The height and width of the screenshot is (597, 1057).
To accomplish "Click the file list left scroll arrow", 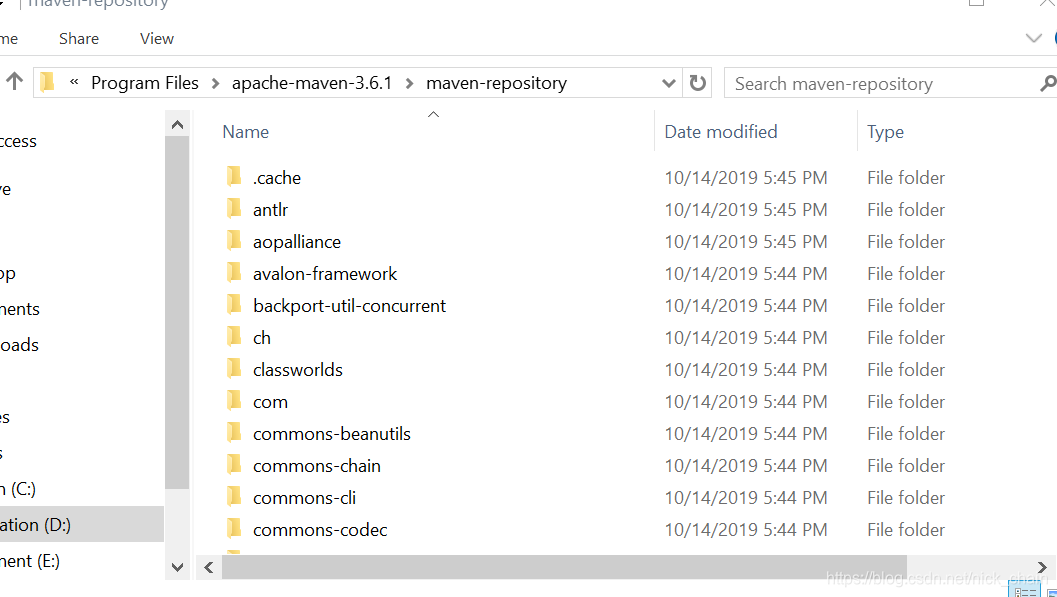I will coord(209,567).
